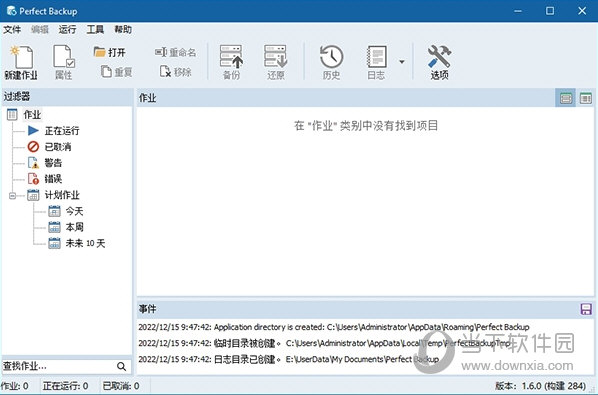Open the 工具 menu
598x395 pixels.
coord(95,29)
